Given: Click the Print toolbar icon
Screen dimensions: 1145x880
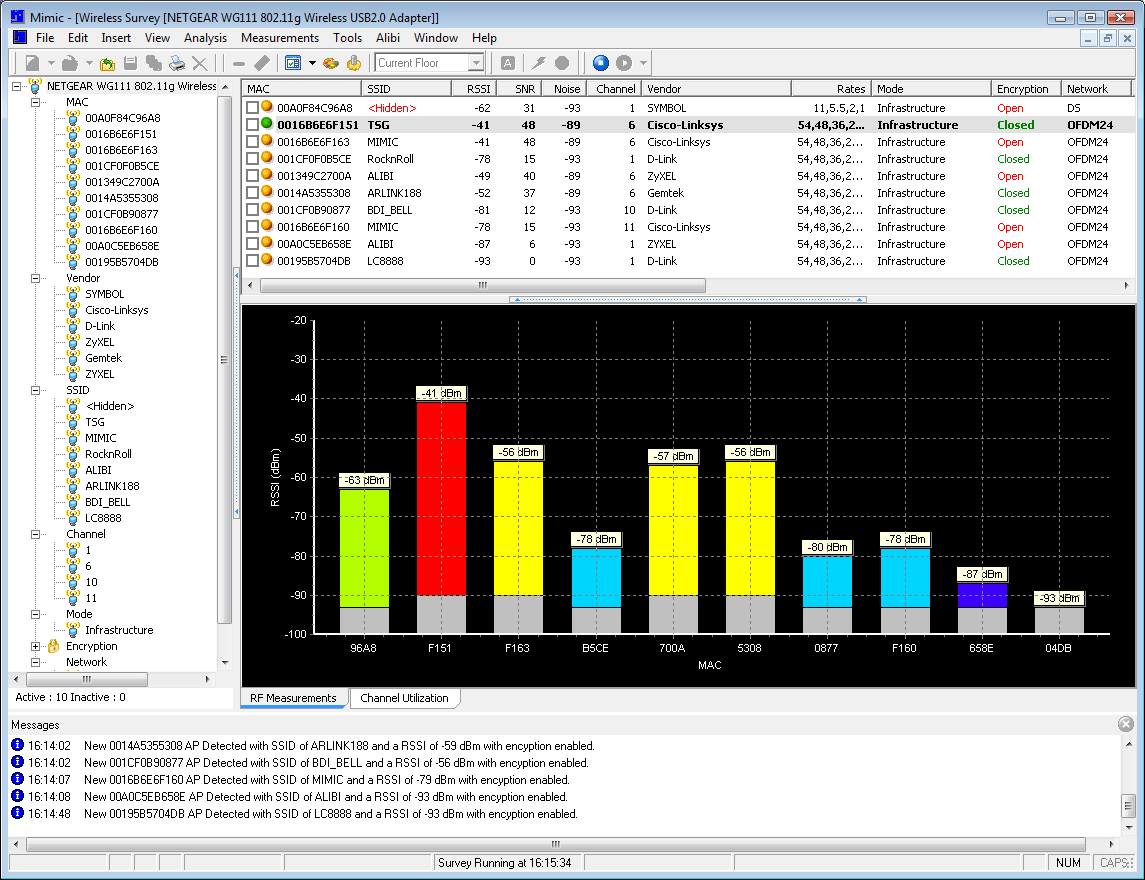Looking at the screenshot, I should coord(177,63).
